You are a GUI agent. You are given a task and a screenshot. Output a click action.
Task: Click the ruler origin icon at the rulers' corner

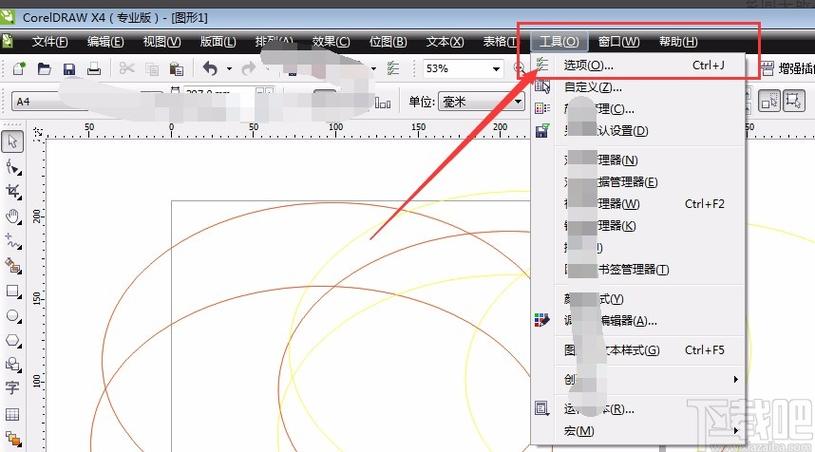click(37, 132)
